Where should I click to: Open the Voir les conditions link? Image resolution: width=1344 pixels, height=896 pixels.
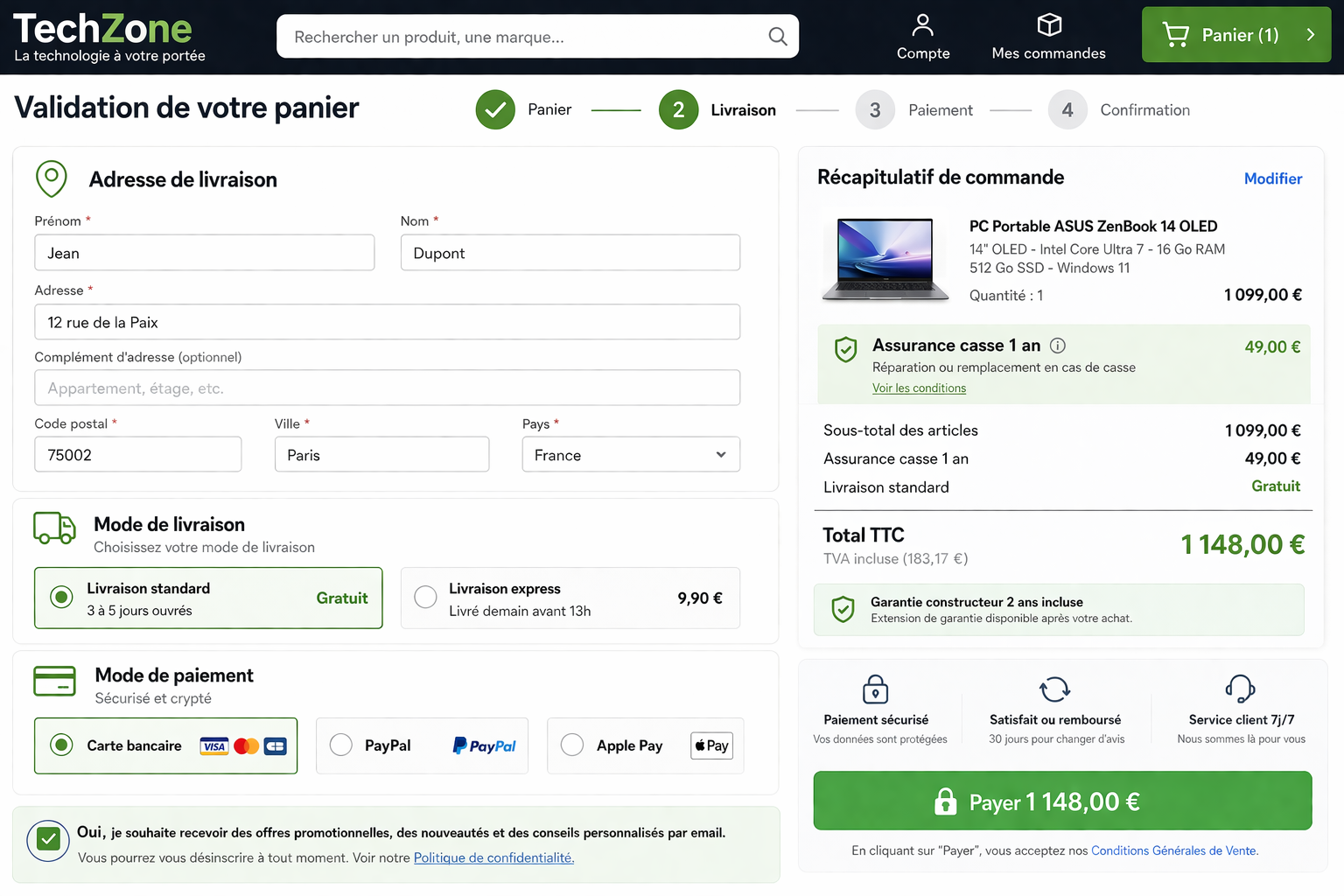pyautogui.click(x=919, y=388)
